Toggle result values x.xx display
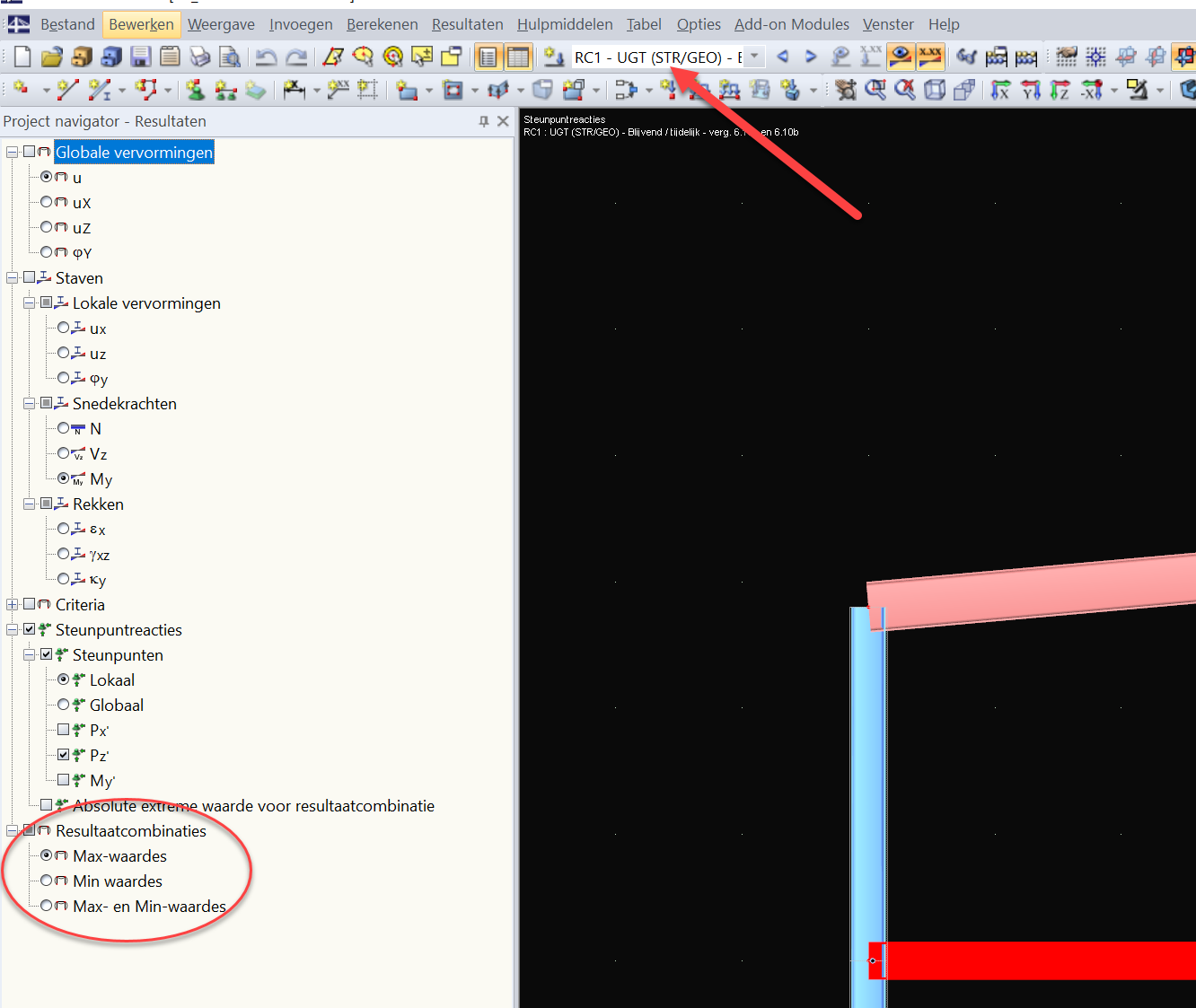The height and width of the screenshot is (1008, 1196). [x=930, y=57]
